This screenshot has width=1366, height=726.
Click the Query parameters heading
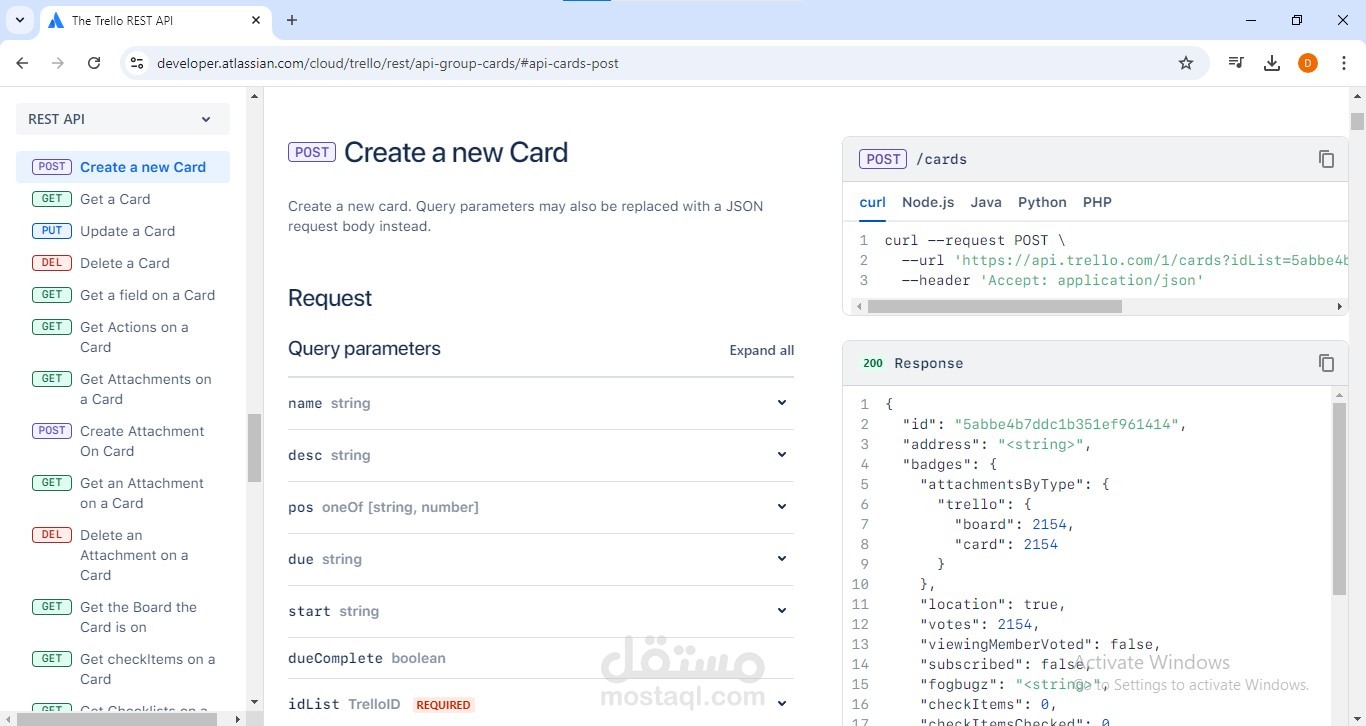[x=364, y=349]
